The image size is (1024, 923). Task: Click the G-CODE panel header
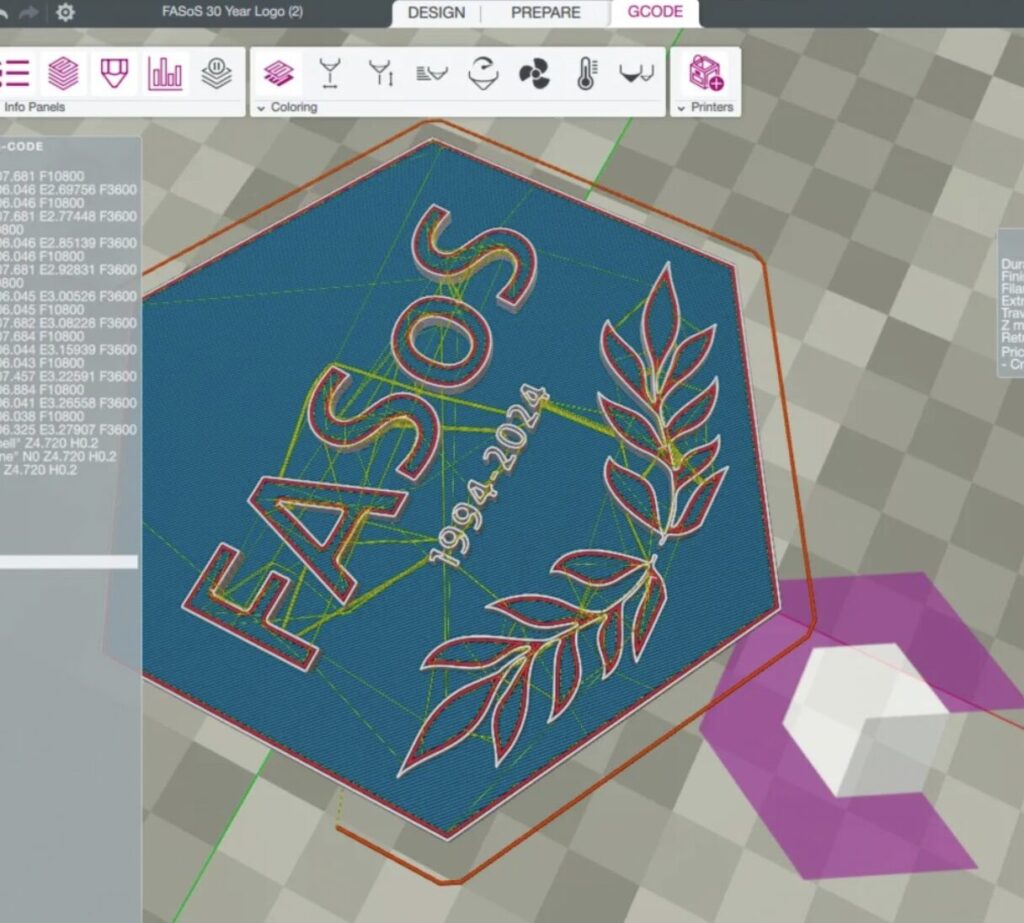coord(22,147)
